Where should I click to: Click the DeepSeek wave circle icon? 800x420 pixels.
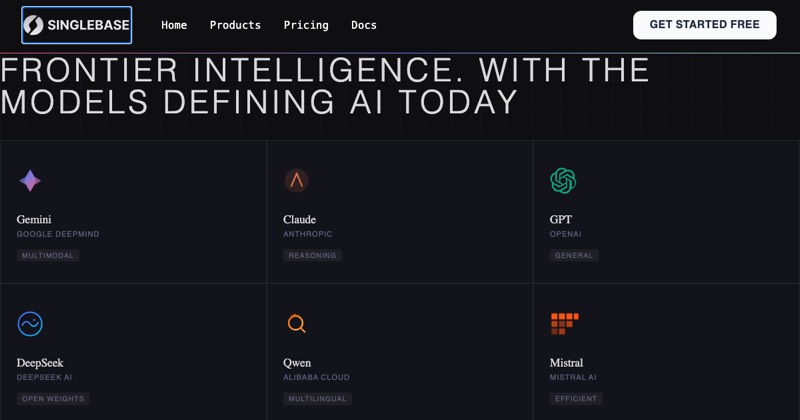(x=30, y=324)
